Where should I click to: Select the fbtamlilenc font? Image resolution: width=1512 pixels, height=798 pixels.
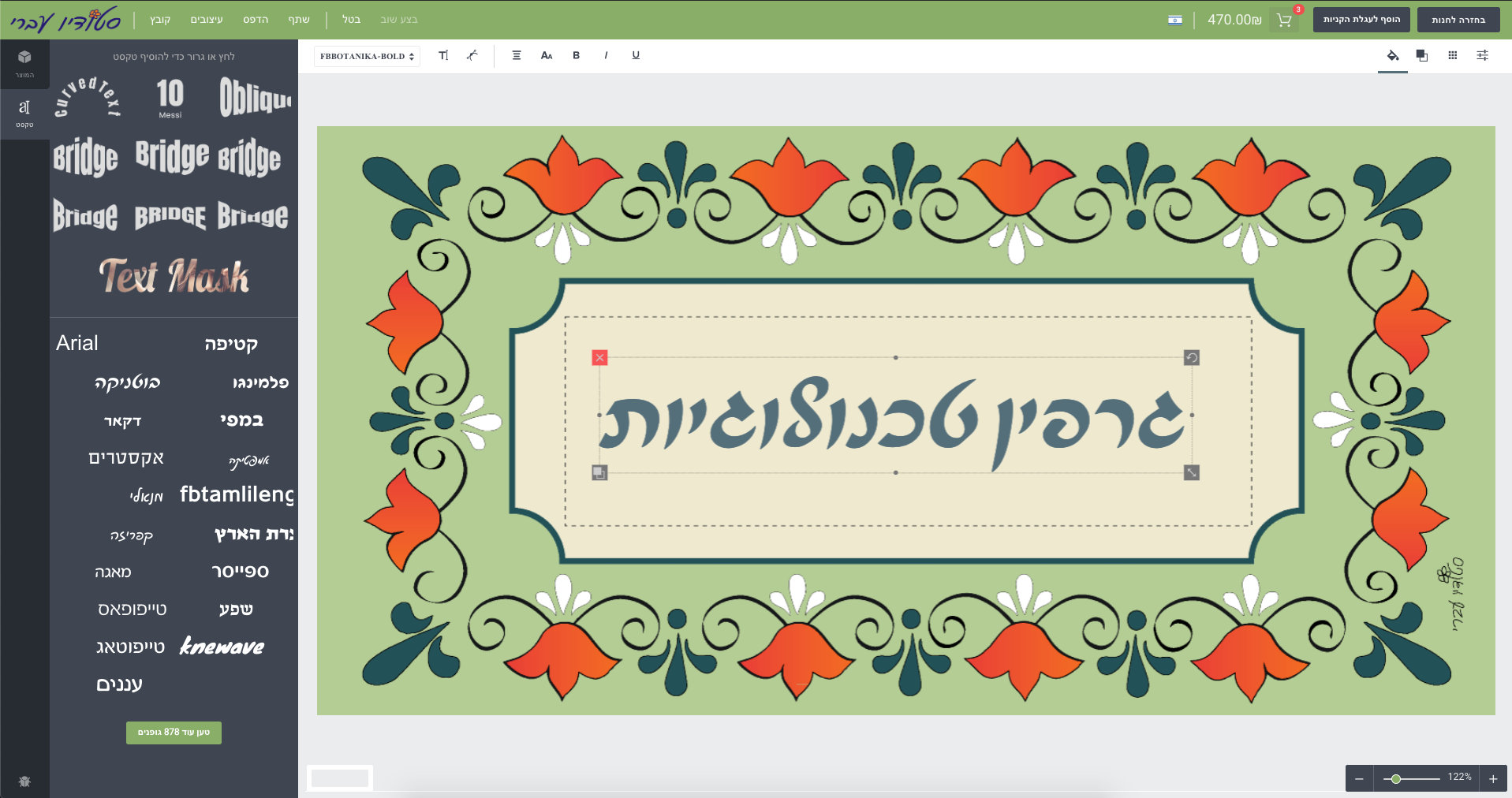pos(237,494)
